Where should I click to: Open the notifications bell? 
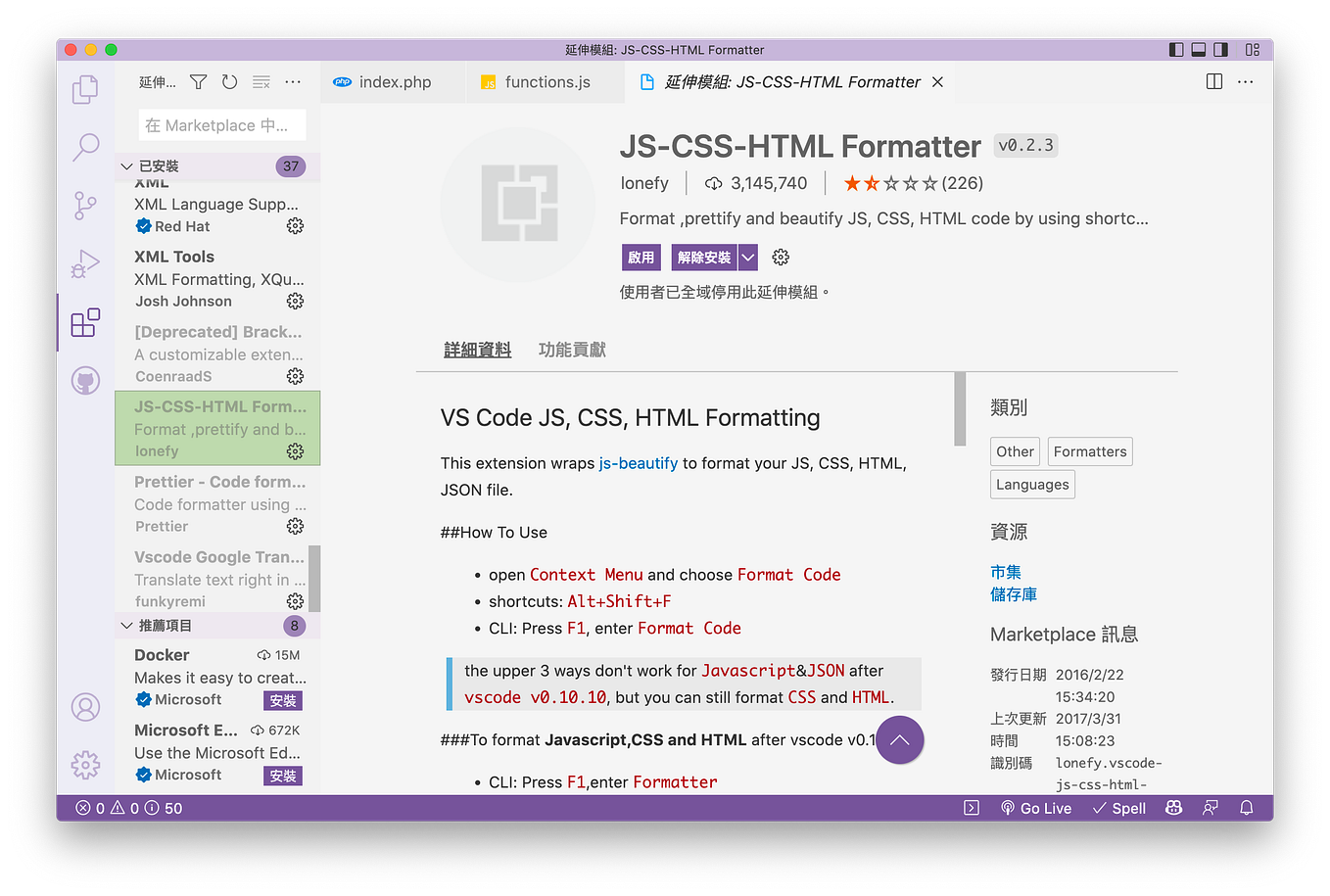1245,808
